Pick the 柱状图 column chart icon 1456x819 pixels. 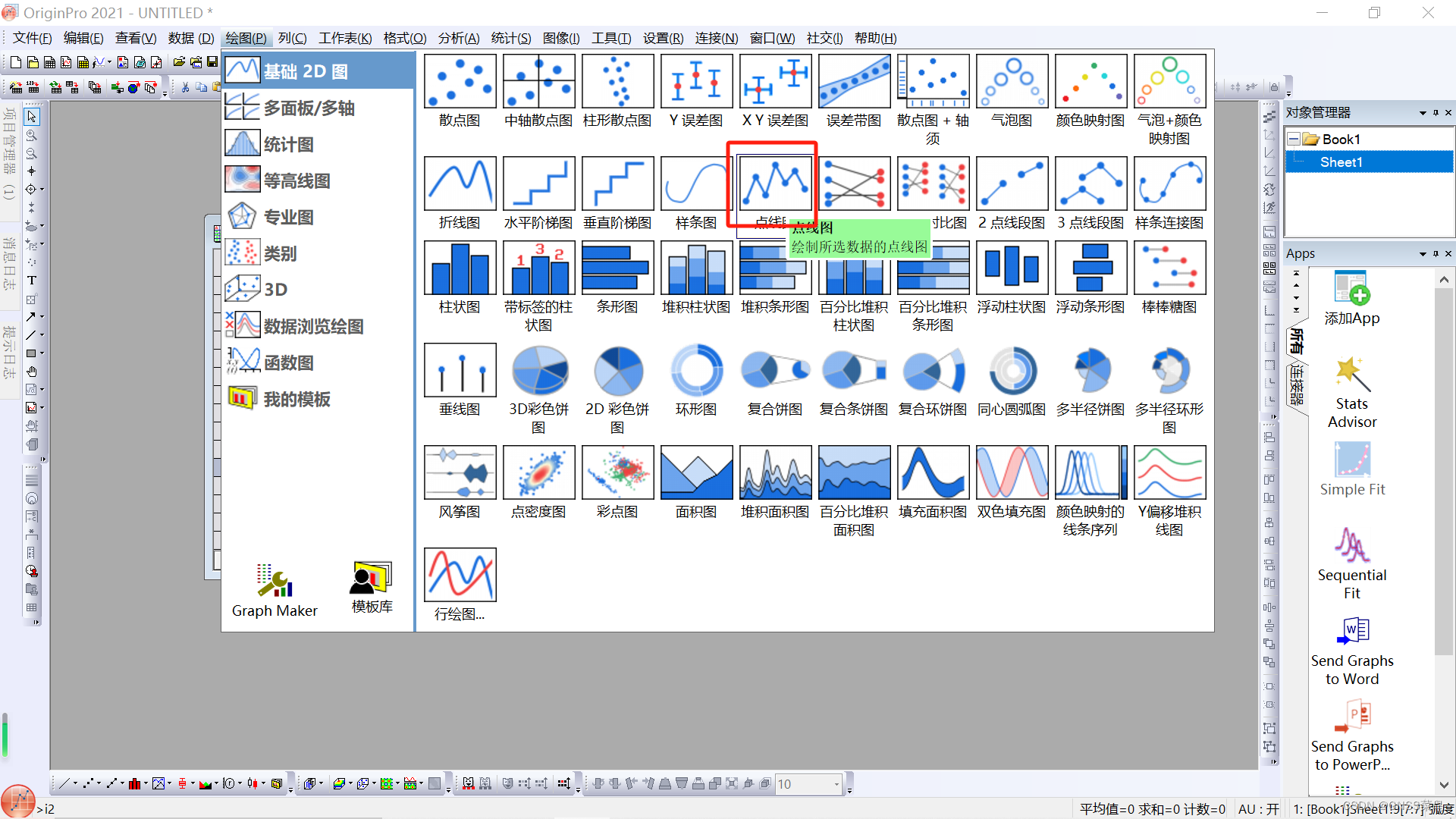(x=460, y=268)
